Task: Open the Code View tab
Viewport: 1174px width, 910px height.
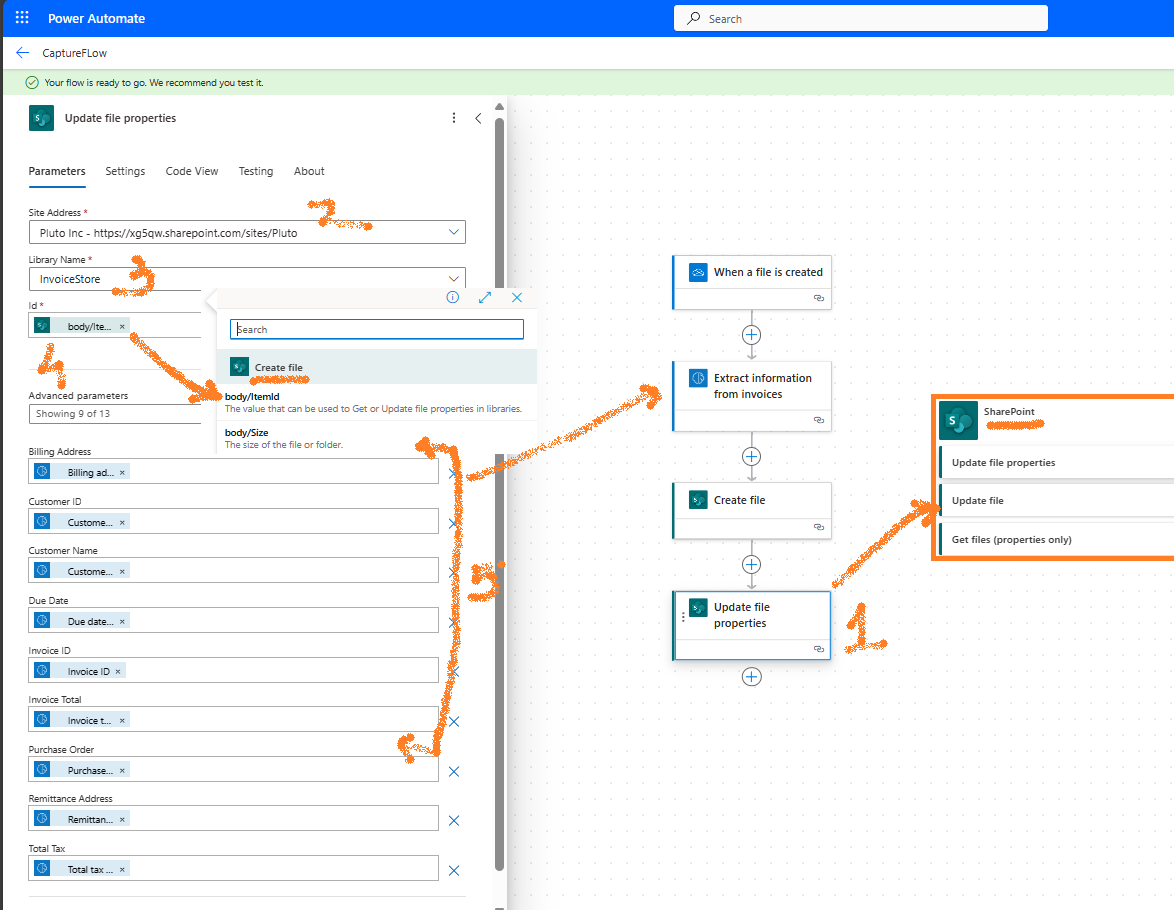Action: point(192,172)
